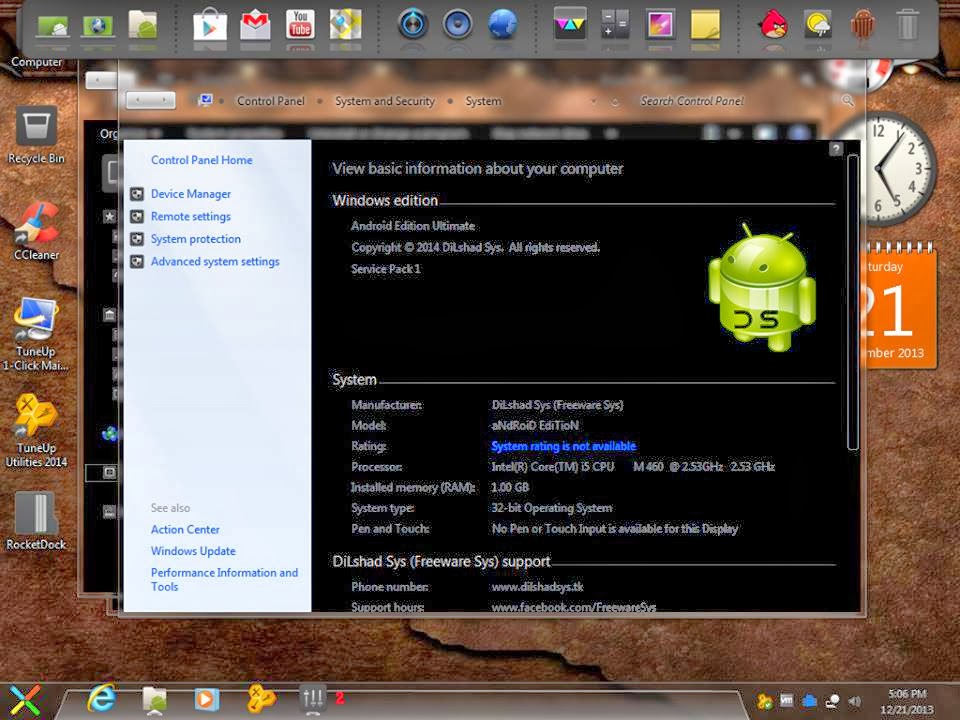Image resolution: width=960 pixels, height=720 pixels.
Task: Open the speaker music icon in dock
Action: click(x=457, y=24)
